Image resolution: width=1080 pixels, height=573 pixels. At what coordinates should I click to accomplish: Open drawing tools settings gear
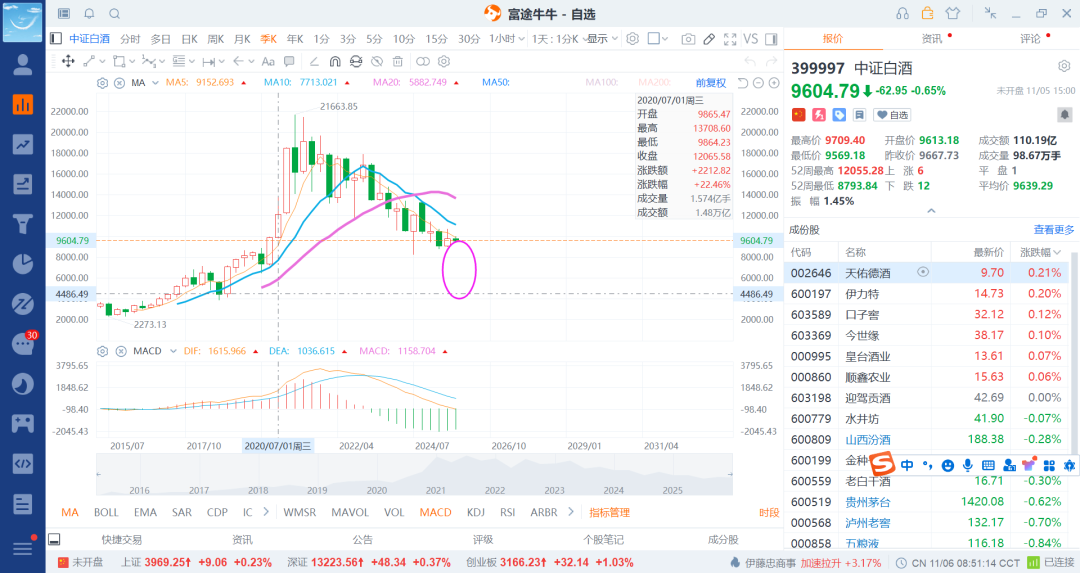(x=444, y=61)
